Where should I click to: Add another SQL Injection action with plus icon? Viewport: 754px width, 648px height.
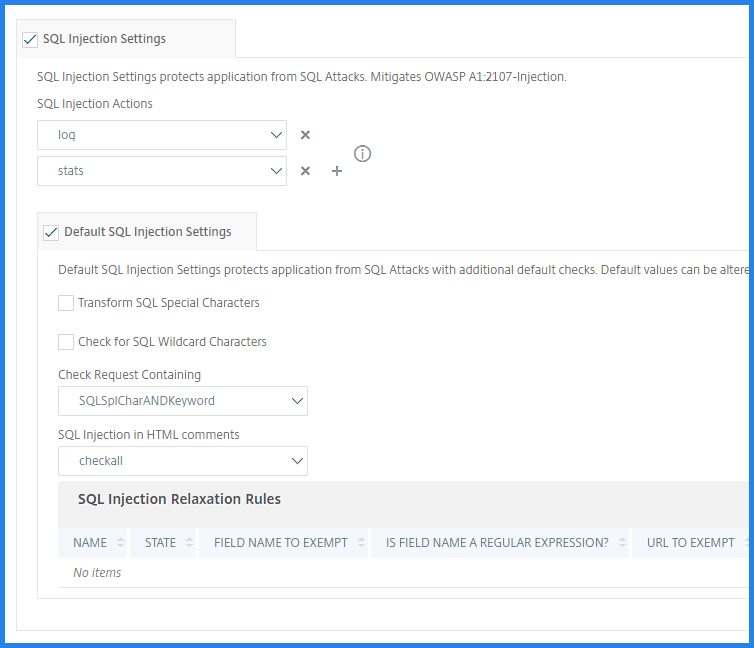click(x=337, y=171)
